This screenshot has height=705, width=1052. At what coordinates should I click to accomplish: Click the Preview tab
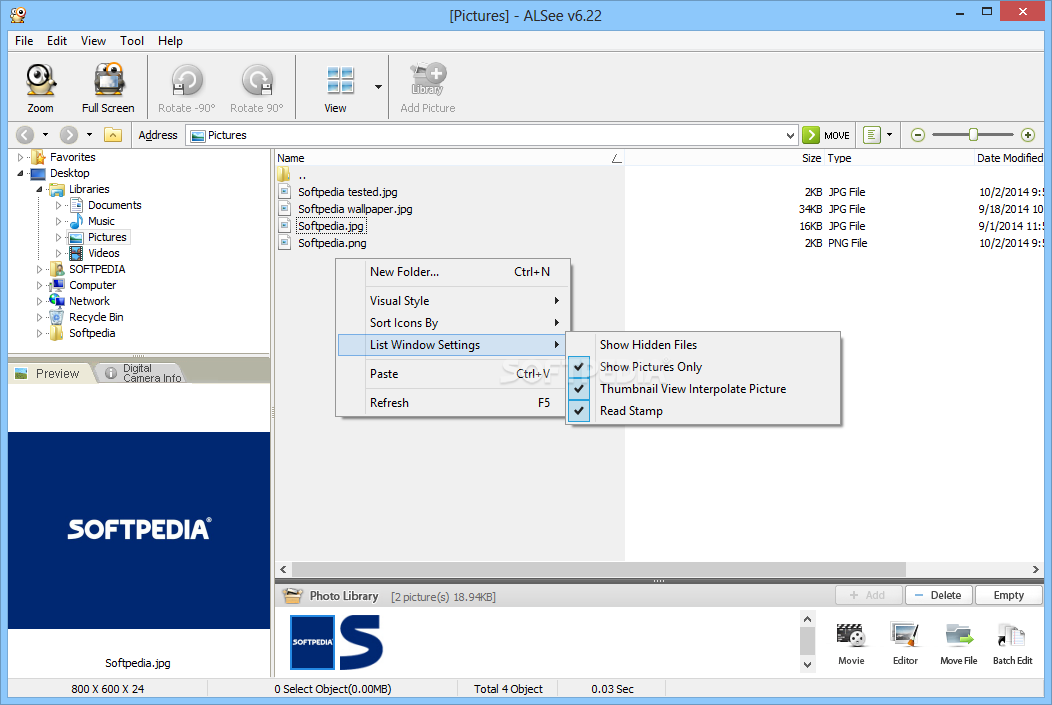pos(49,373)
